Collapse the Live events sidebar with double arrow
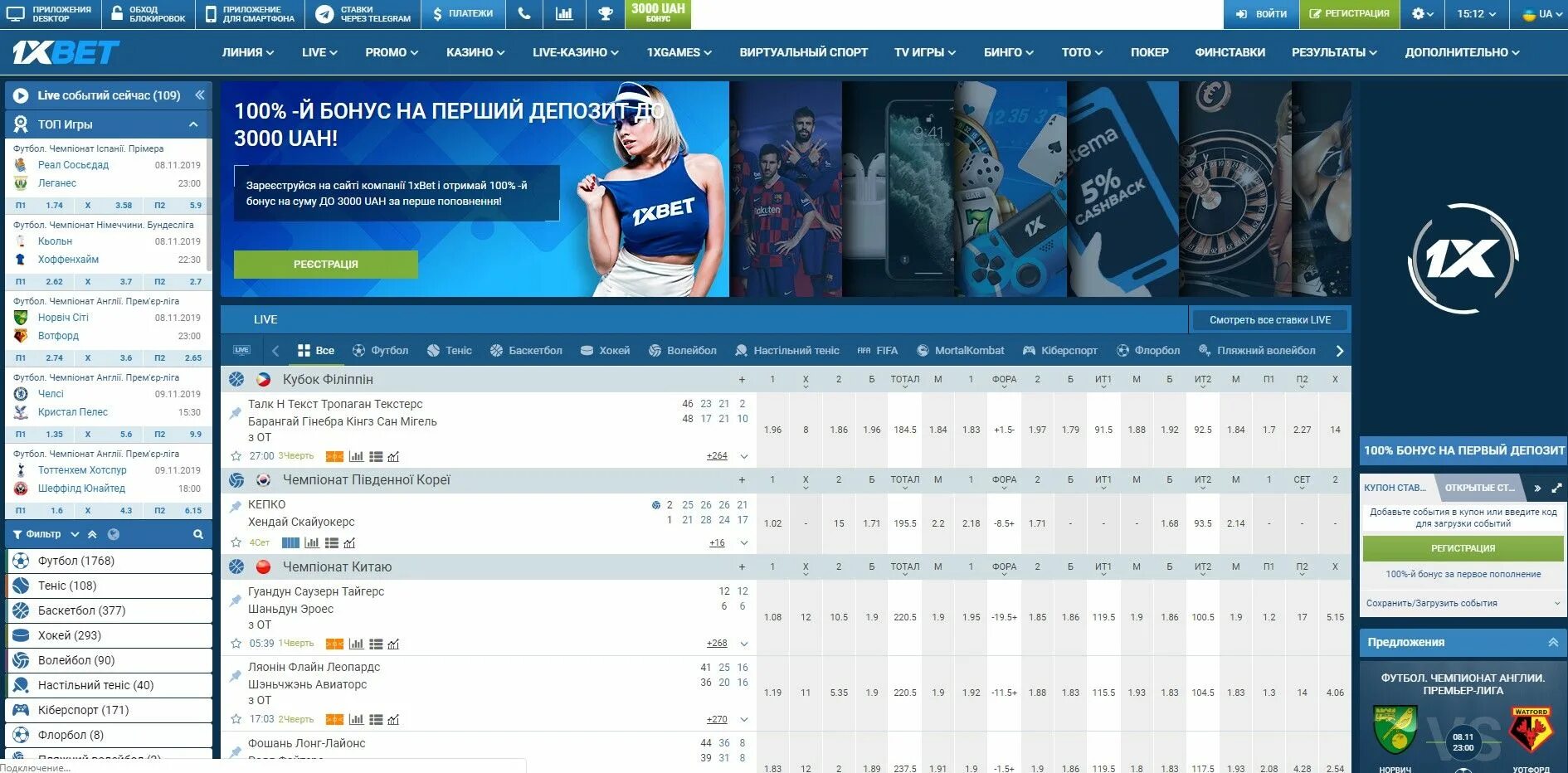 tap(200, 95)
